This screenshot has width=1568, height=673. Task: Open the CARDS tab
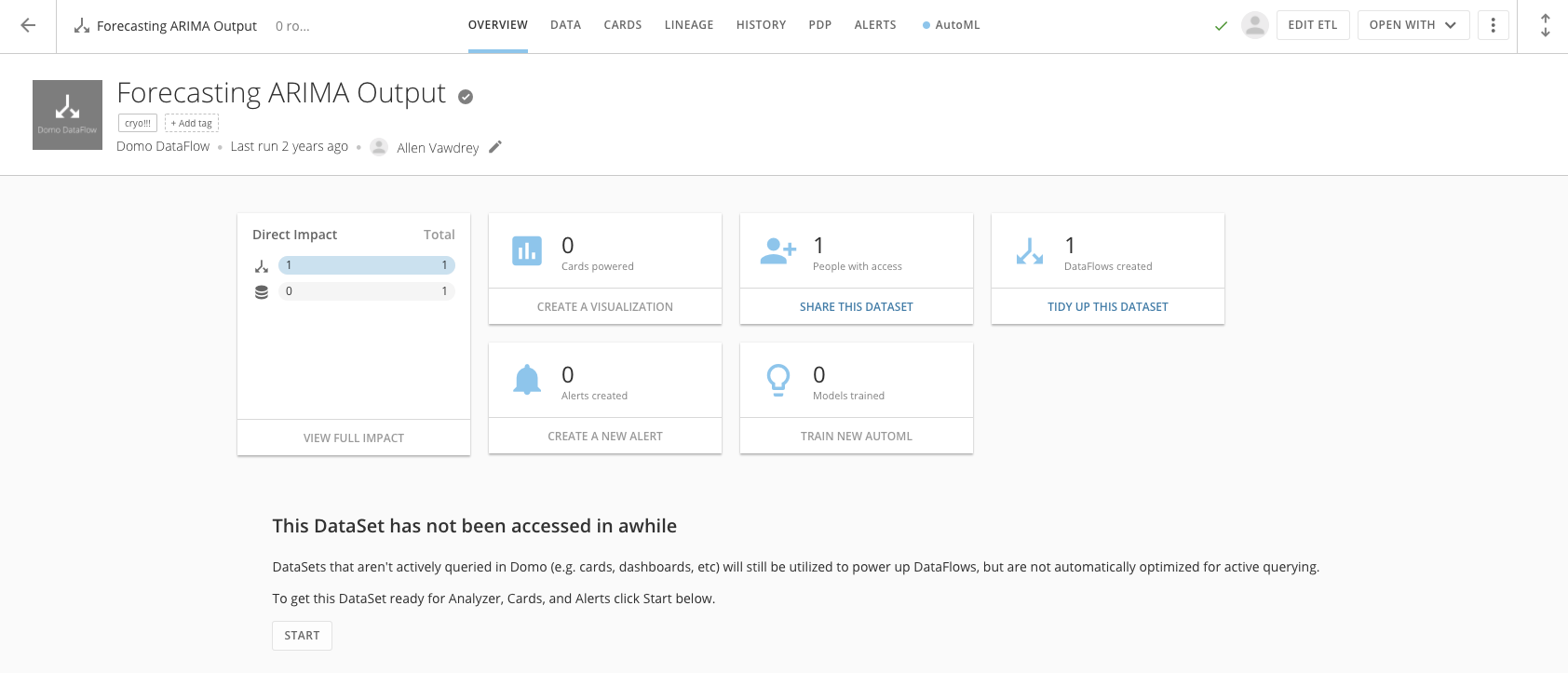click(623, 25)
